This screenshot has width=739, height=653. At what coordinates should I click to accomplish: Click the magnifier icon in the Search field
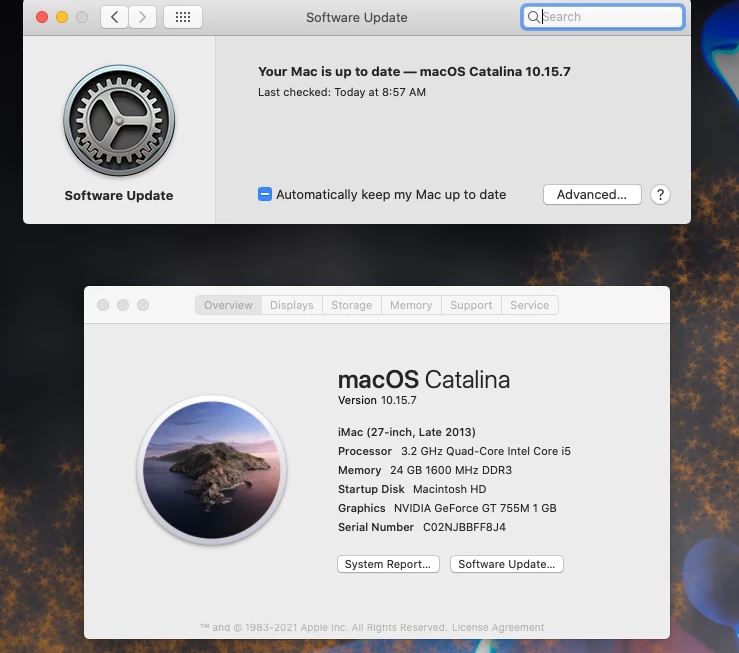pos(533,17)
